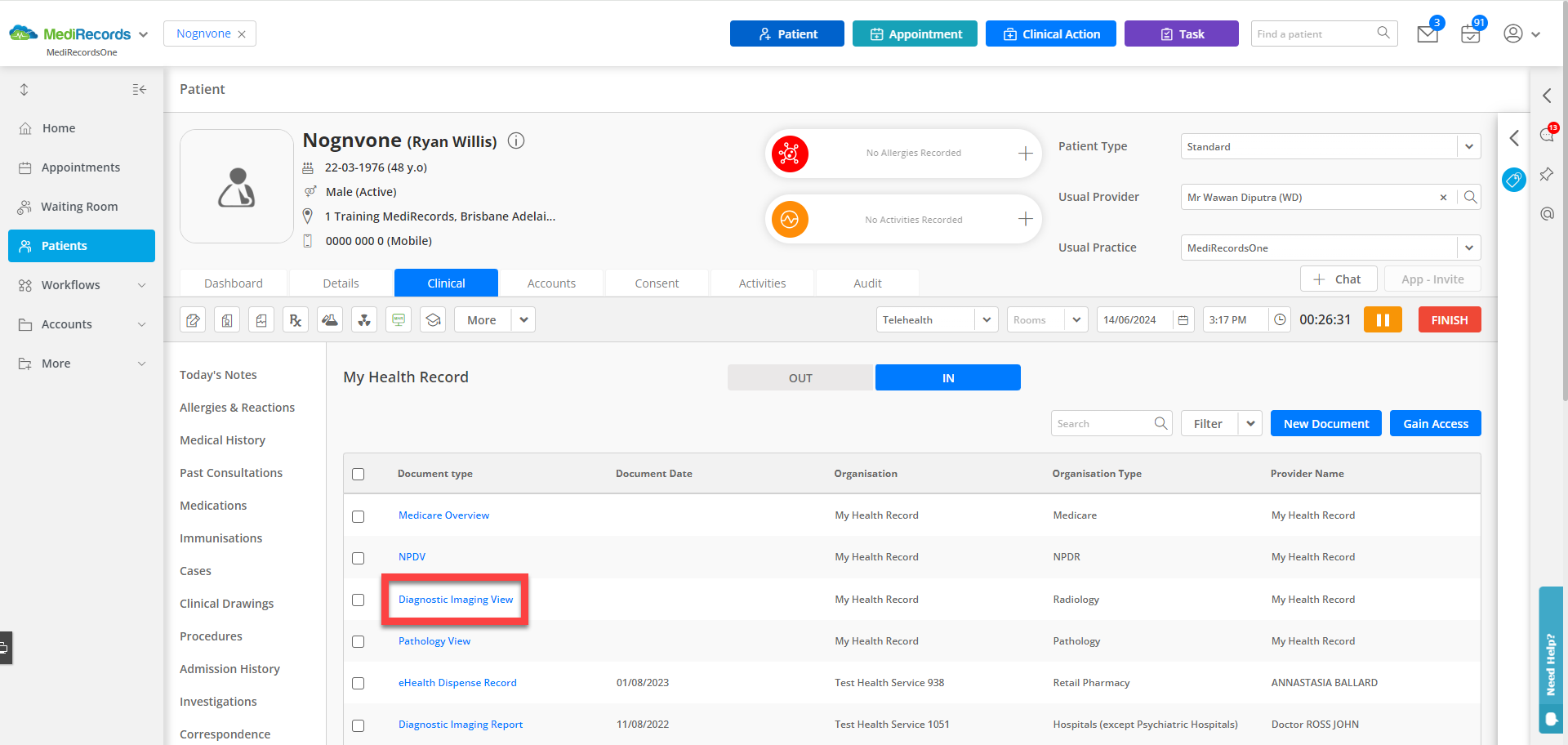Click the Find a patient field

pos(1324,34)
